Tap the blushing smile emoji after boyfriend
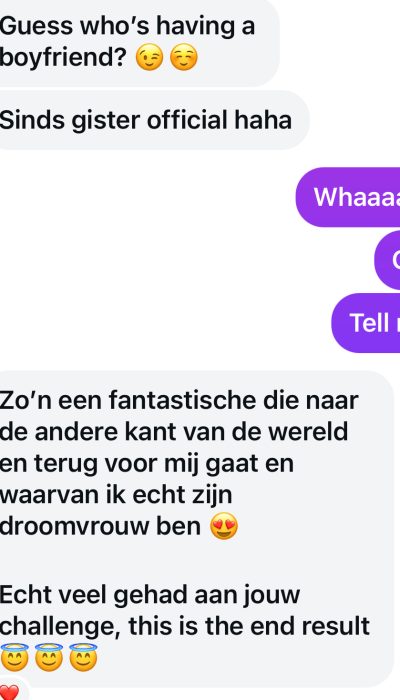The height and width of the screenshot is (700, 400). (183, 58)
